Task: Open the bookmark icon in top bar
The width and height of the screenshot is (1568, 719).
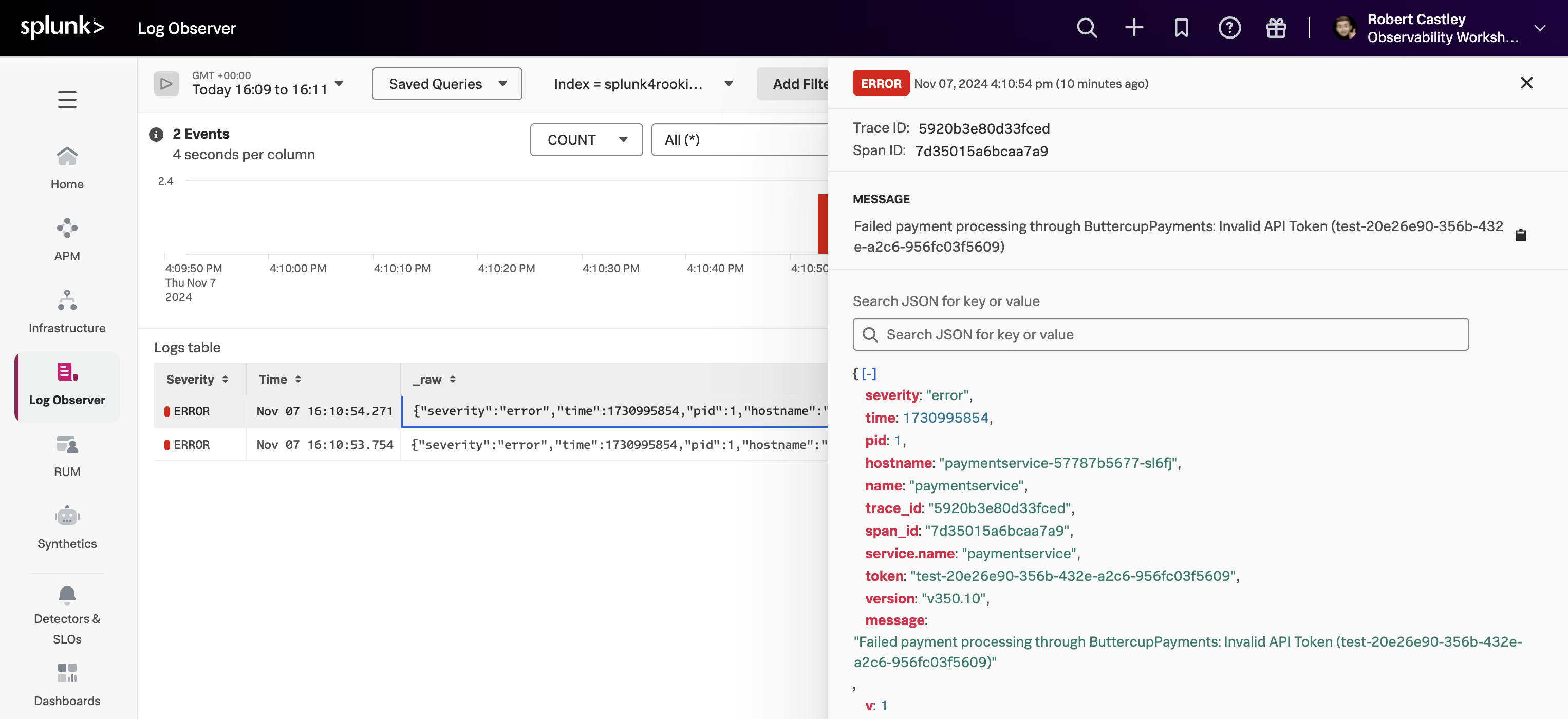Action: click(x=1181, y=28)
